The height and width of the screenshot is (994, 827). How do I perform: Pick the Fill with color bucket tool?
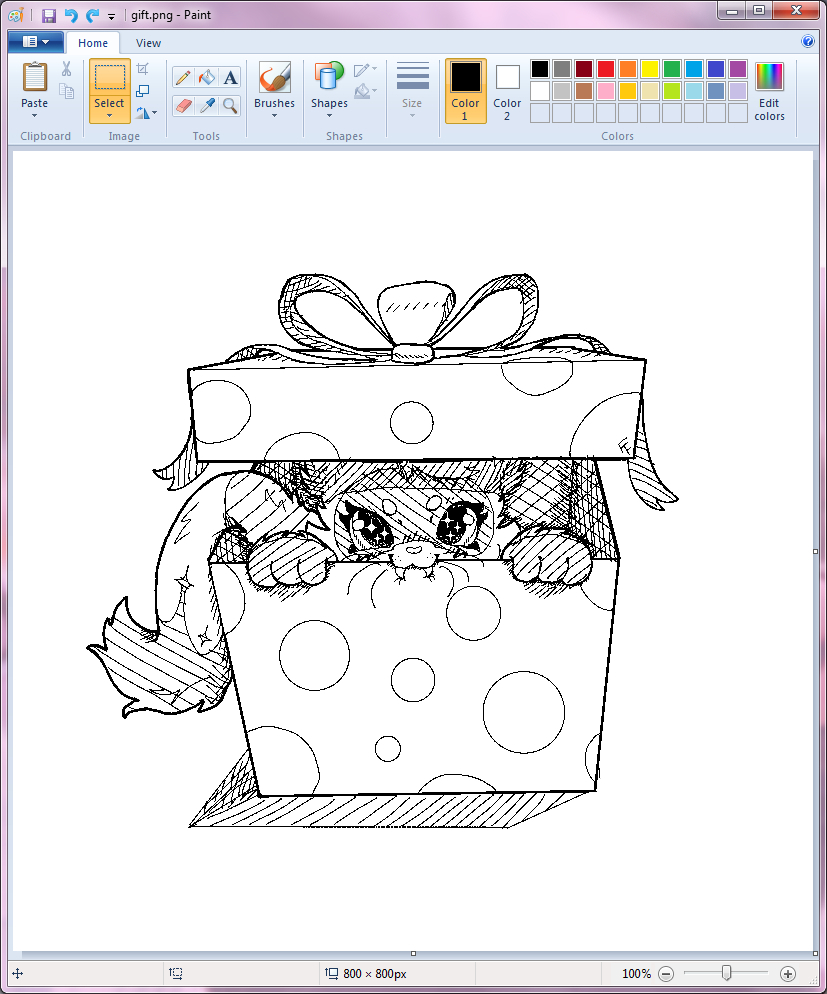(207, 78)
